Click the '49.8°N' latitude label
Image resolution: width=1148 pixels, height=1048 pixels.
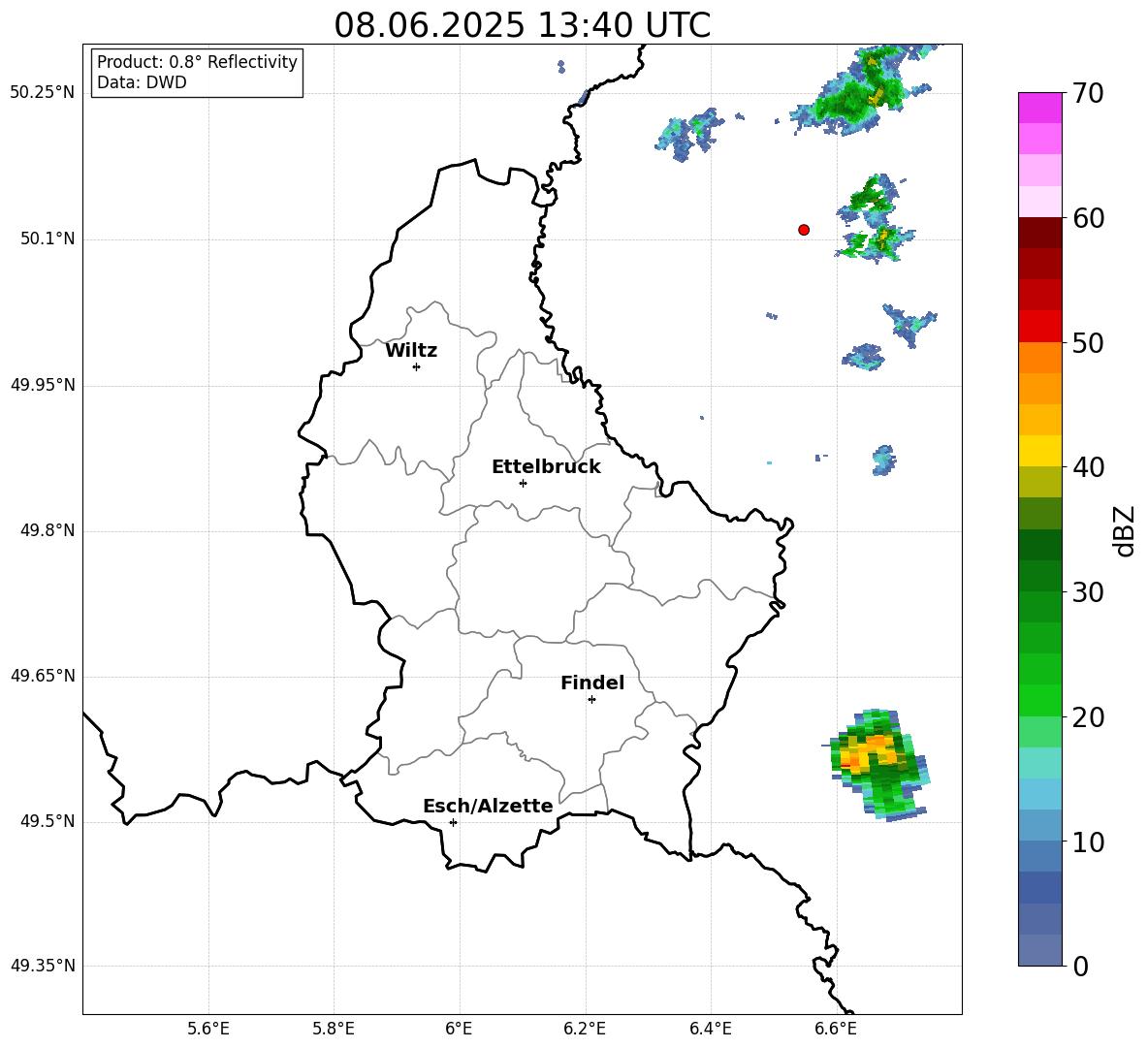pos(48,530)
